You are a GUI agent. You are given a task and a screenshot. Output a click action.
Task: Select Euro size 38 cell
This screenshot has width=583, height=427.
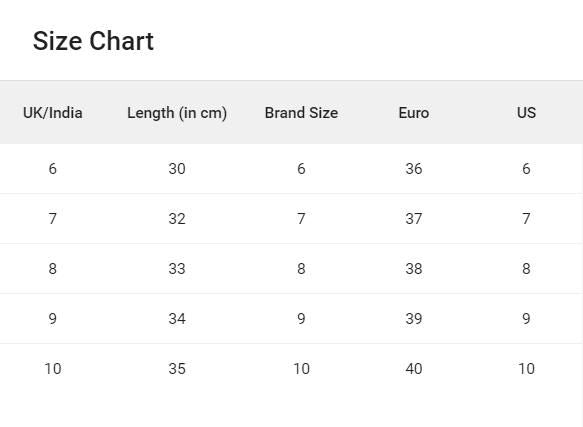[x=414, y=269]
